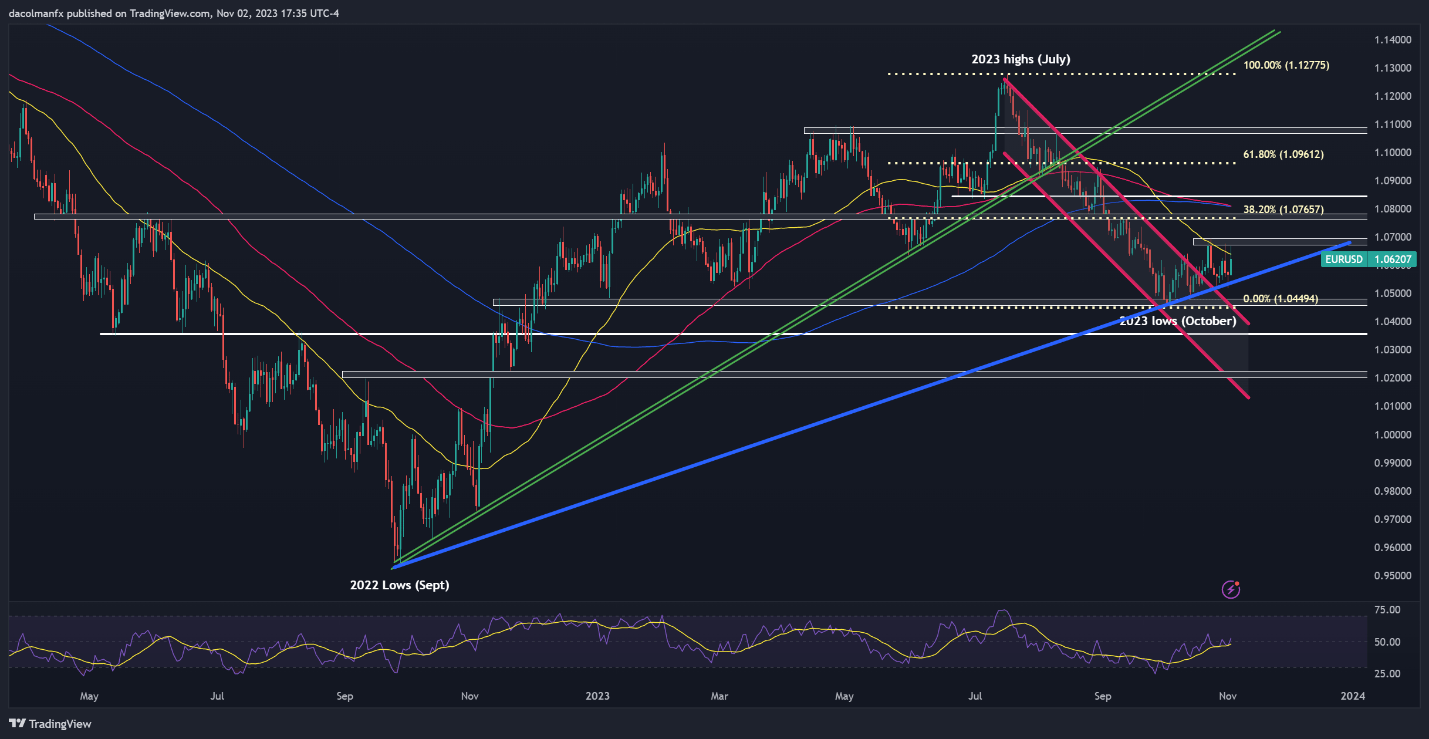Screen dimensions: 1429x739
Task: Click the 1.00000 price axis label
Action: click(1391, 435)
